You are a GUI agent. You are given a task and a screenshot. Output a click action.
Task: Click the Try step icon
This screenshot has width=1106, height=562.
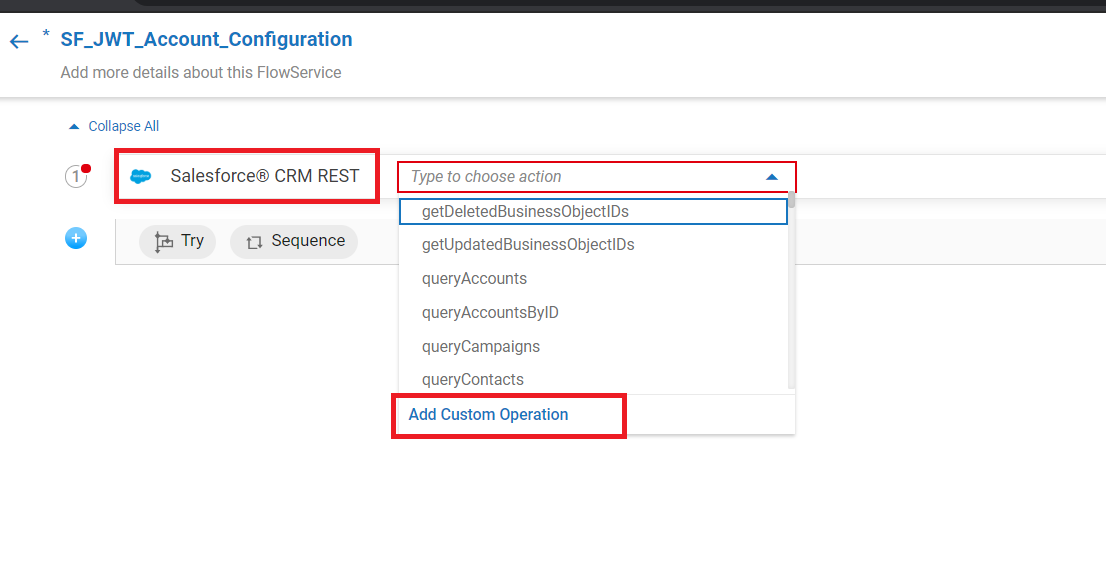164,241
